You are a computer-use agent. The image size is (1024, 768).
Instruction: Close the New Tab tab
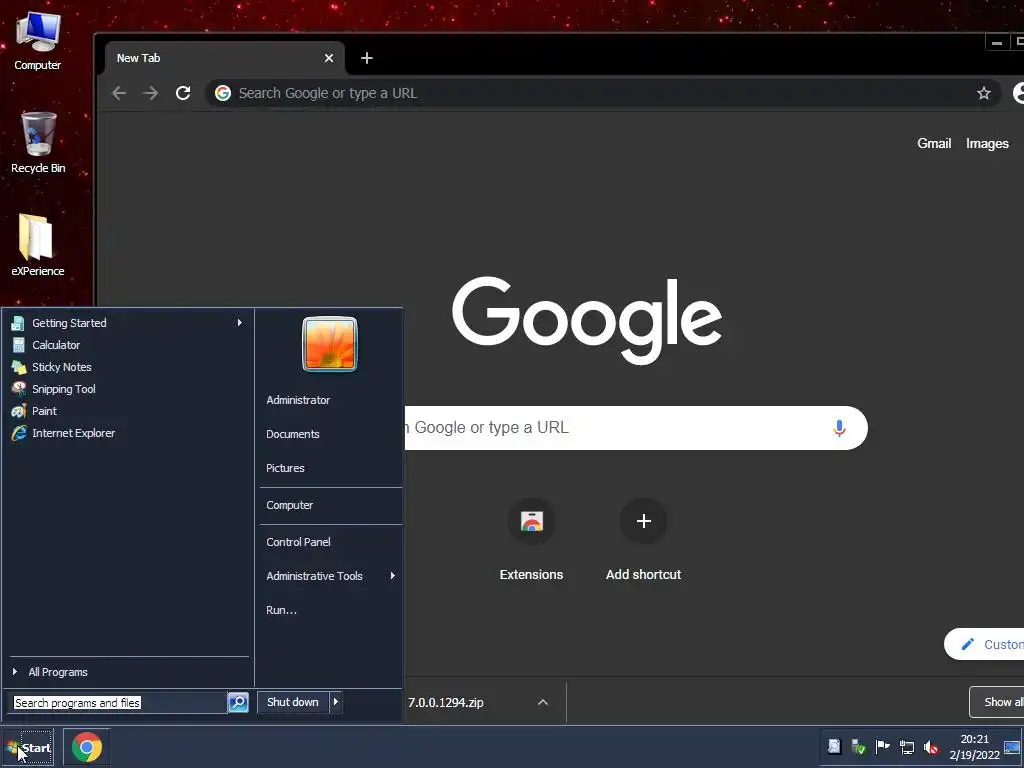pyautogui.click(x=329, y=58)
